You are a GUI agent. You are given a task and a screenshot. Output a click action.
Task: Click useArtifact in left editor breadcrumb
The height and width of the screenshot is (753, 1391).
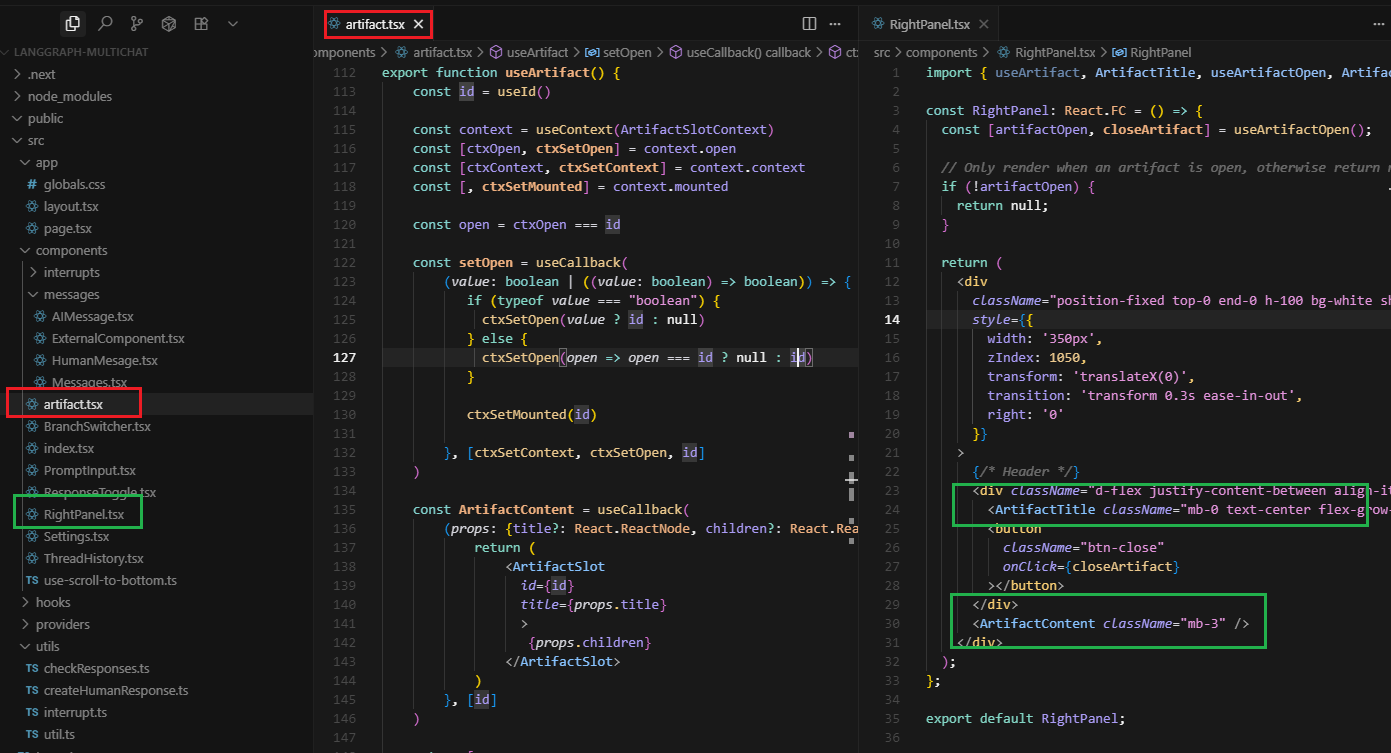click(537, 52)
